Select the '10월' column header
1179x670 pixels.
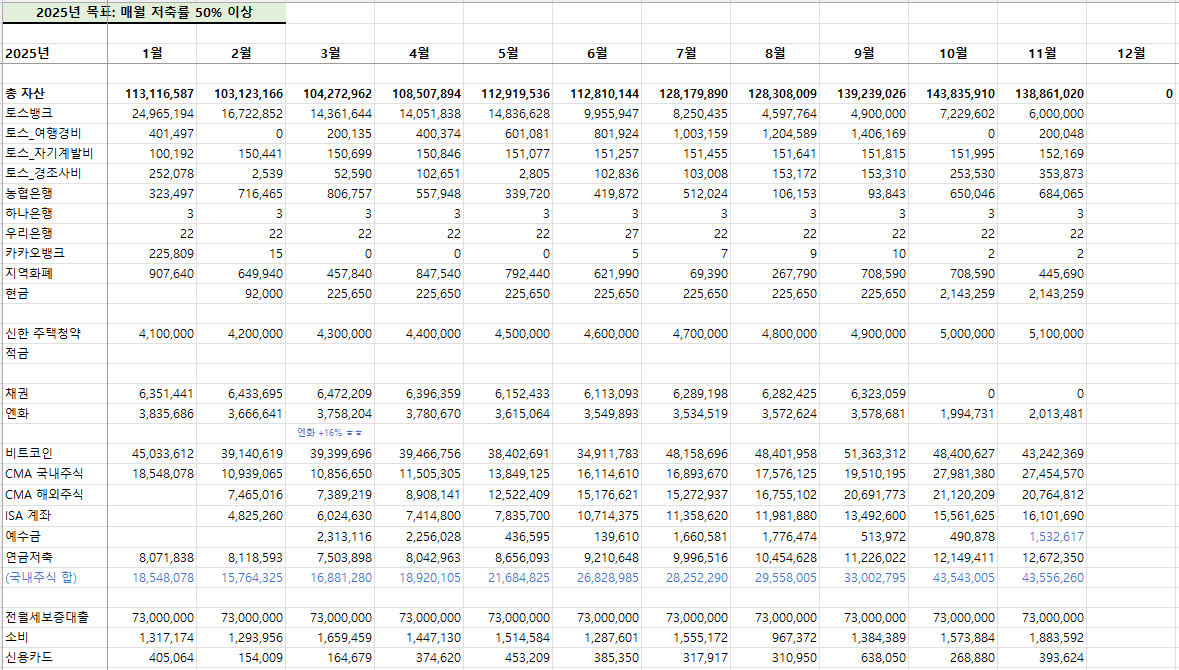953,53
